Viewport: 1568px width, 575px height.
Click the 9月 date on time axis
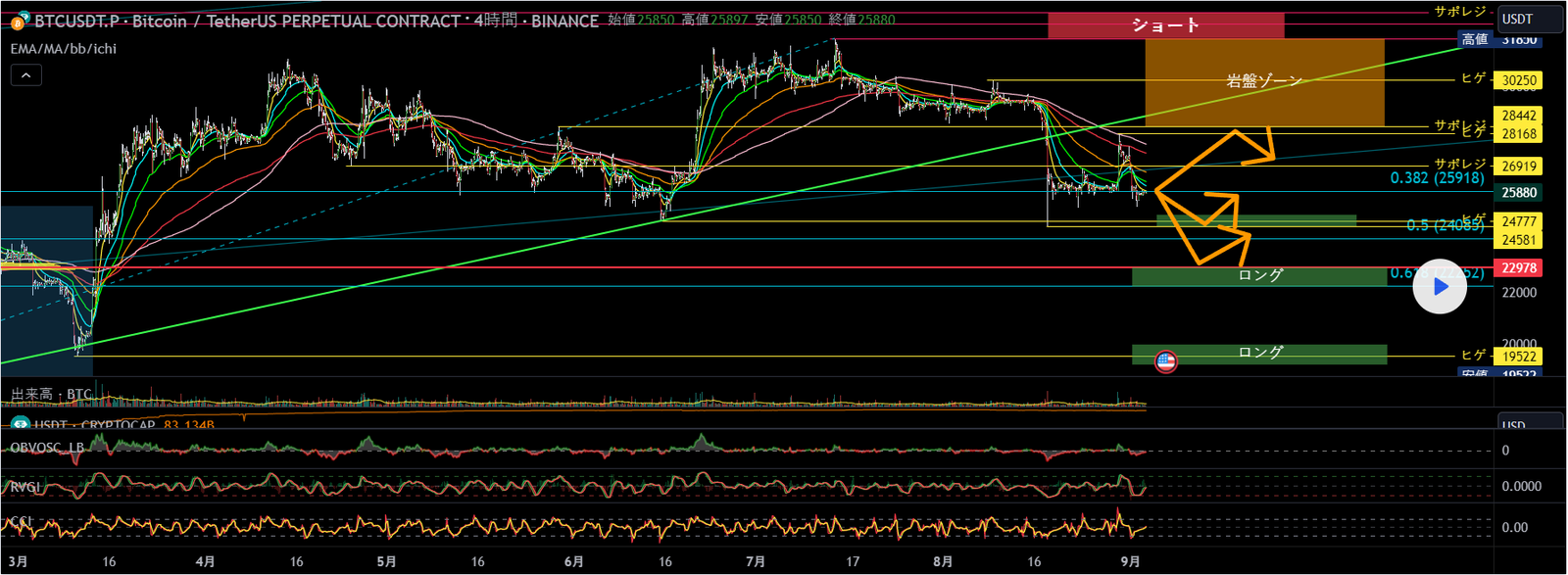(1130, 562)
